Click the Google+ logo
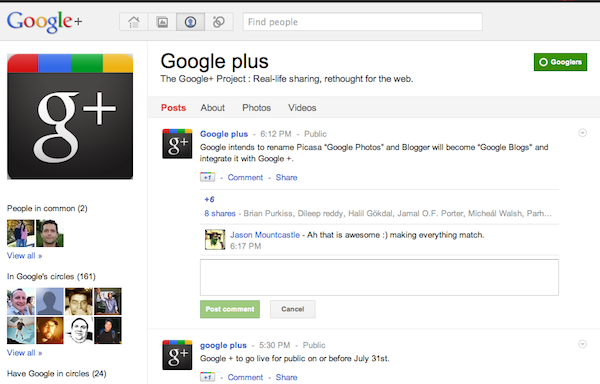The height and width of the screenshot is (384, 600). coord(44,21)
